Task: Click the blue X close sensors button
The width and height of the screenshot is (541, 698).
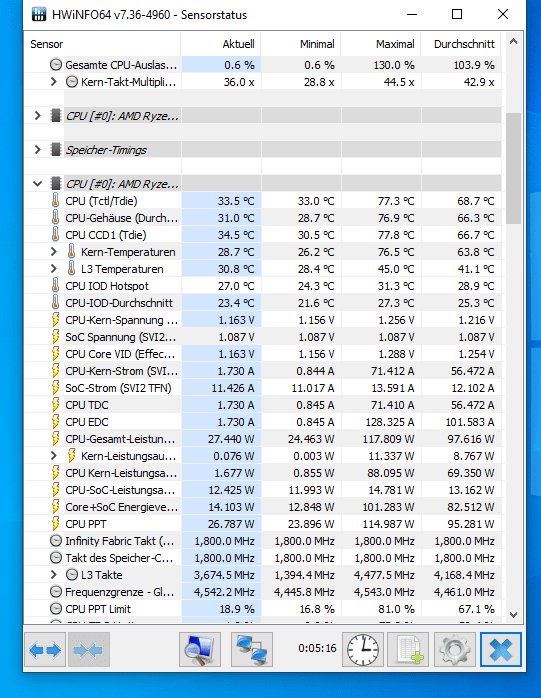Action: [500, 650]
